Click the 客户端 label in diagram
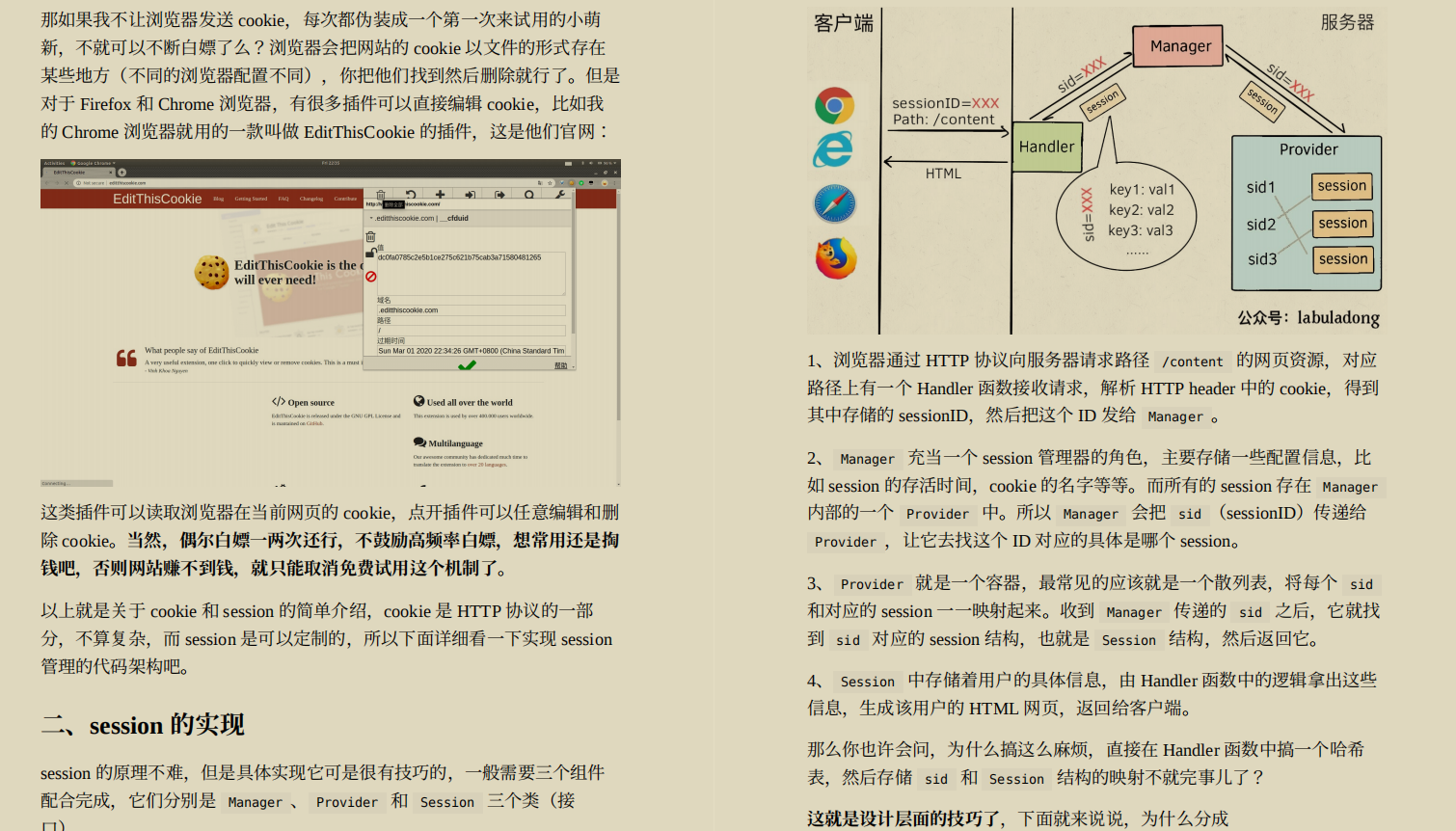This screenshot has width=1456, height=831. tap(844, 22)
